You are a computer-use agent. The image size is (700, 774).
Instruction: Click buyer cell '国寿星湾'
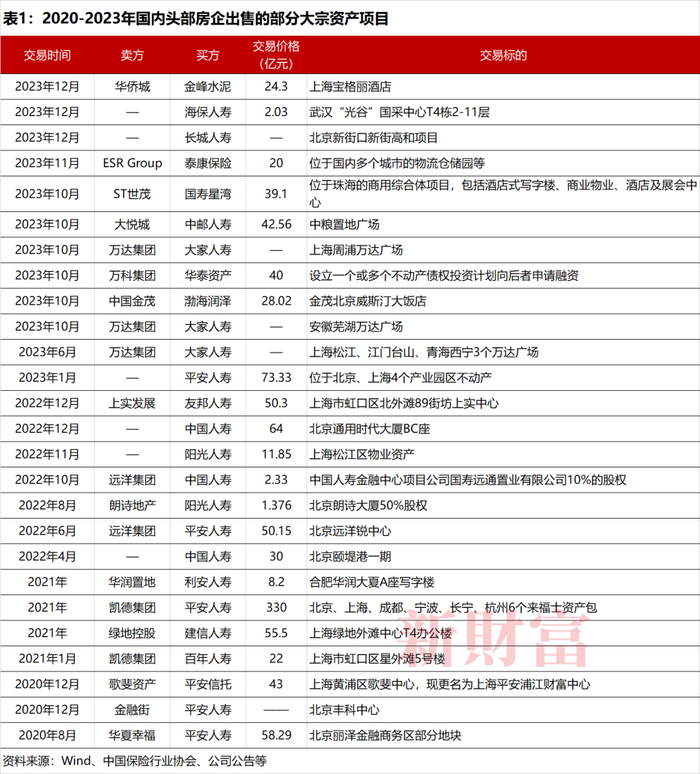207,194
